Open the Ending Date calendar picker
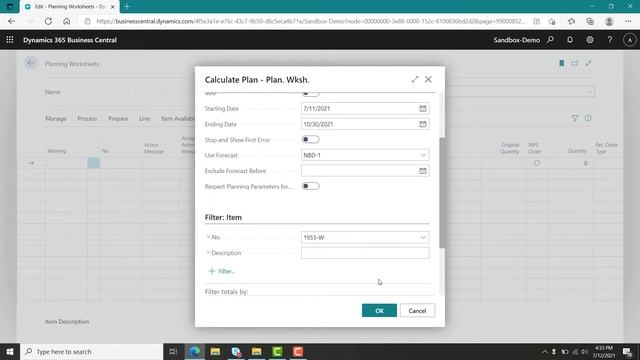This screenshot has width=640, height=360. 422,124
